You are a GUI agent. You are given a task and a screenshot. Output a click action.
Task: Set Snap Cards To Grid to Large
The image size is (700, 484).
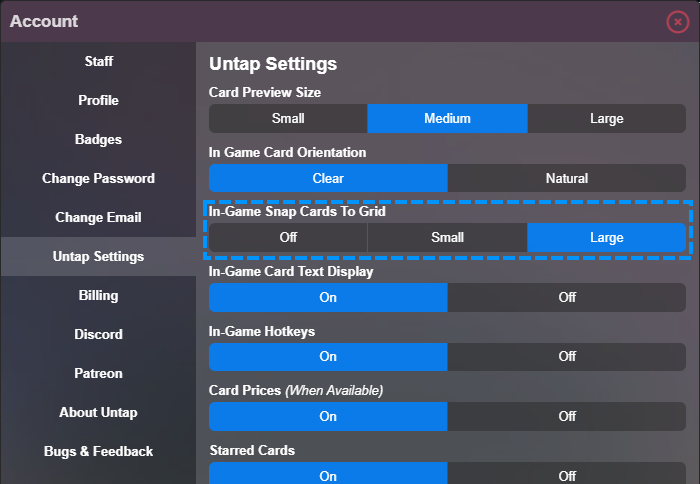607,238
